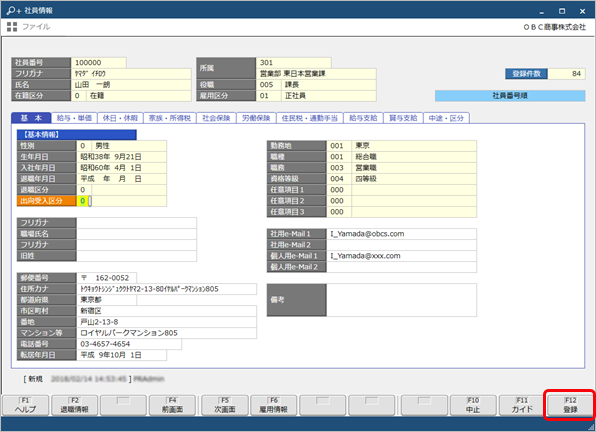Go to previous screen with F4 前画面
This screenshot has width=596, height=432.
172,405
